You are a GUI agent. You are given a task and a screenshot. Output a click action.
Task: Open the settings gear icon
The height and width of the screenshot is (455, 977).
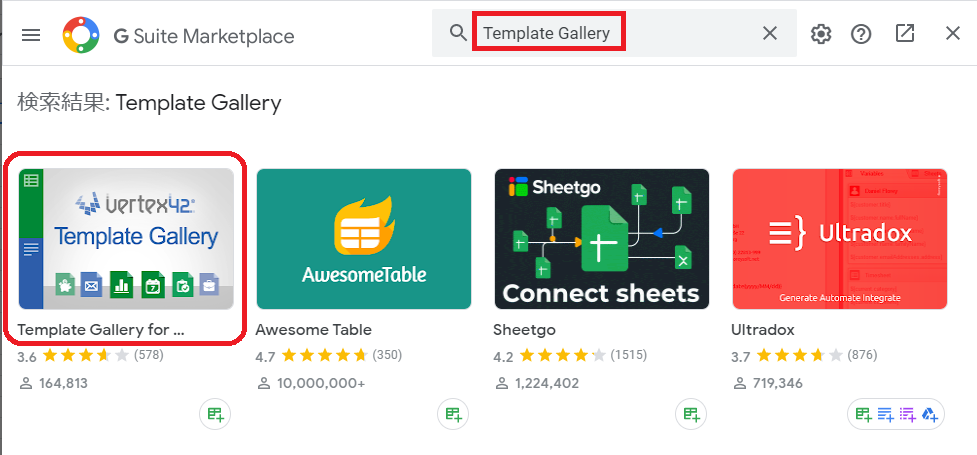coord(821,34)
